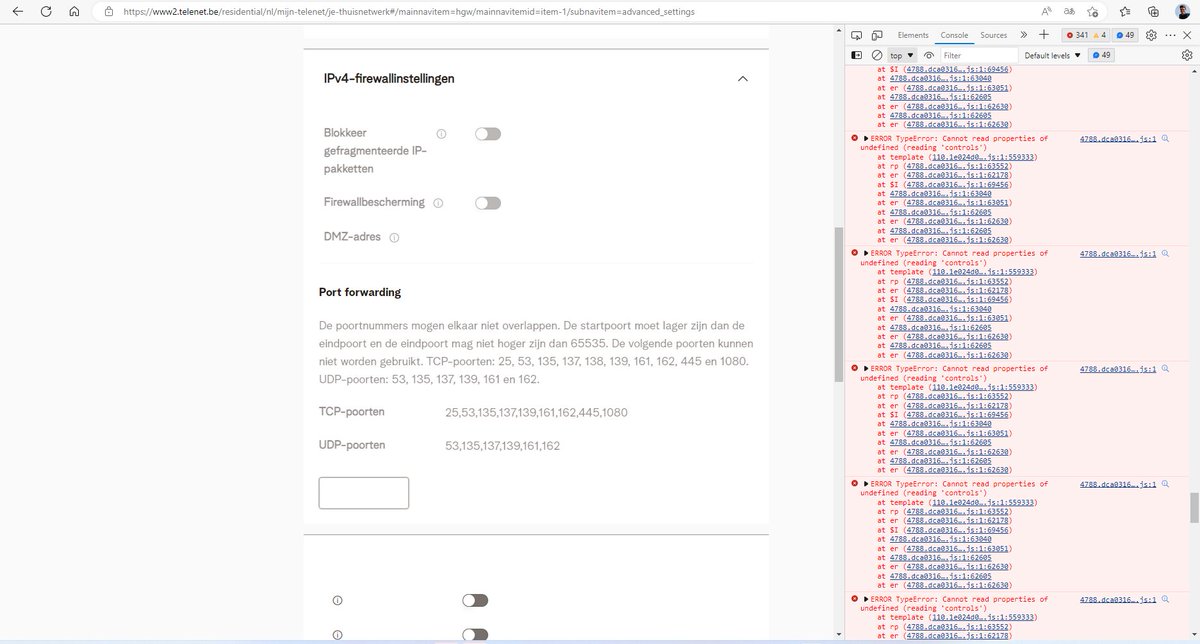Open the Translate page option
The image size is (1200, 644).
(x=1070, y=12)
